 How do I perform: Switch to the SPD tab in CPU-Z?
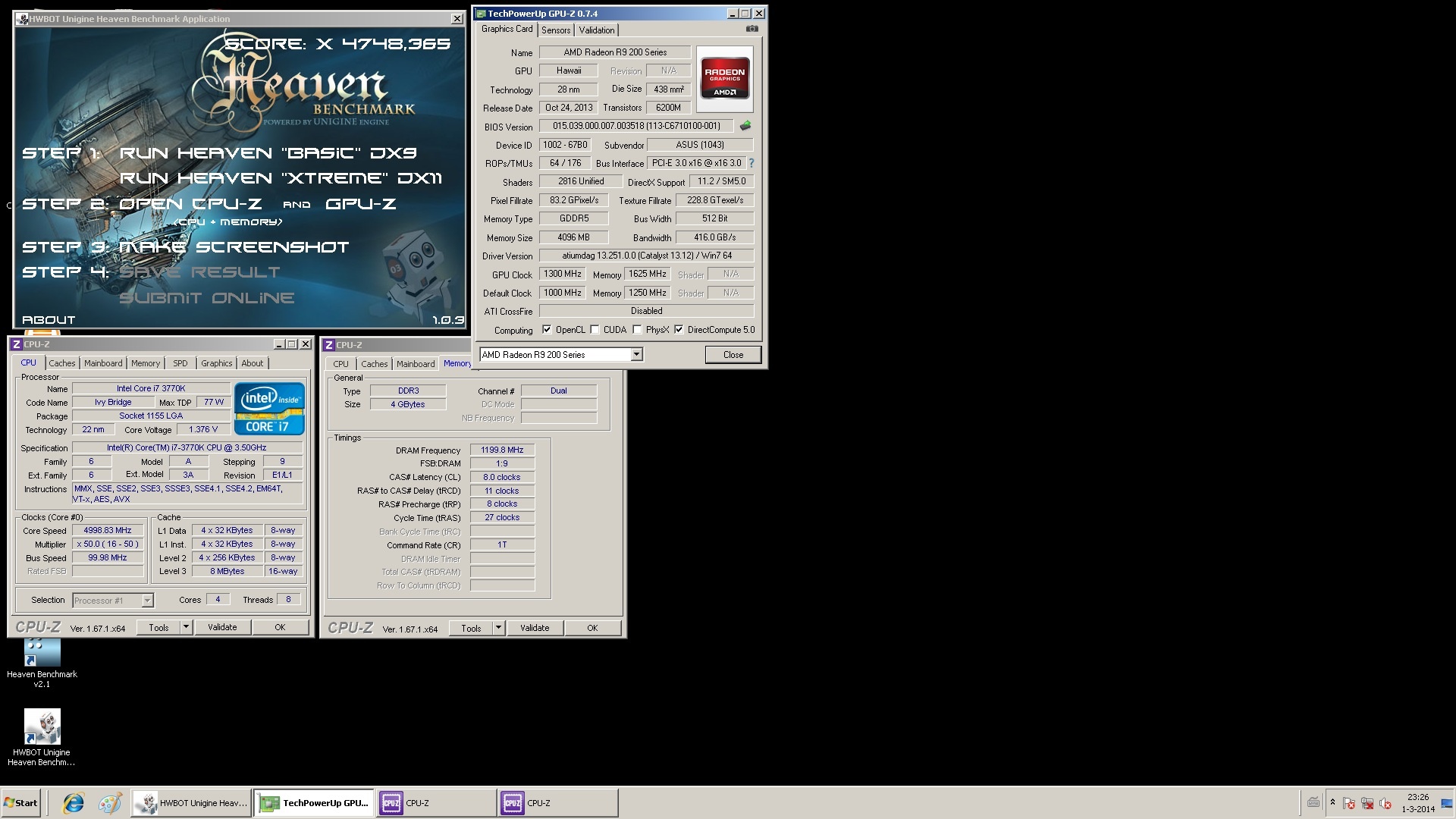[180, 363]
